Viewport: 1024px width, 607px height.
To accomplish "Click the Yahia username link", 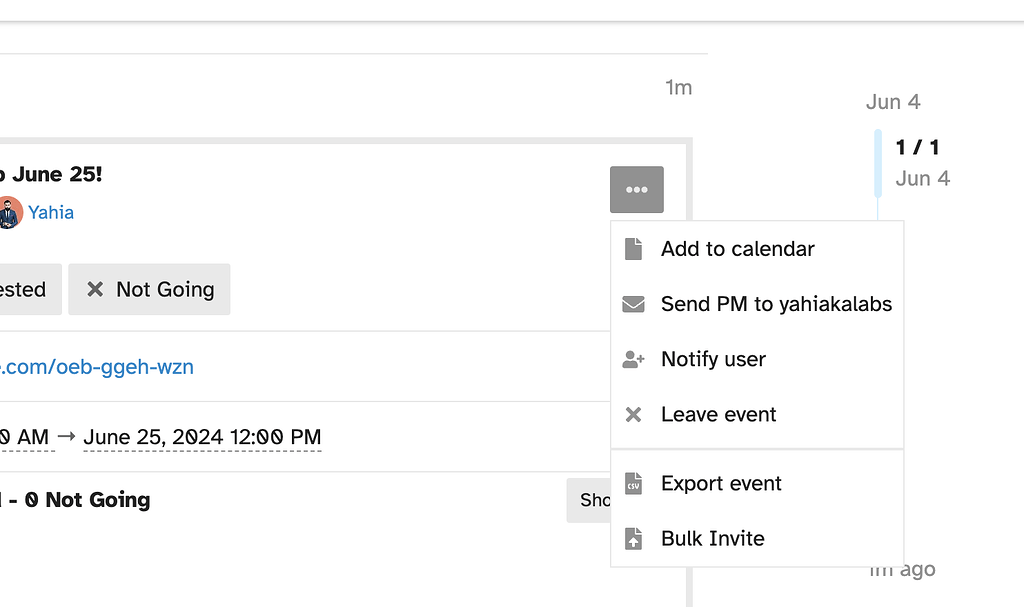I will [x=50, y=212].
